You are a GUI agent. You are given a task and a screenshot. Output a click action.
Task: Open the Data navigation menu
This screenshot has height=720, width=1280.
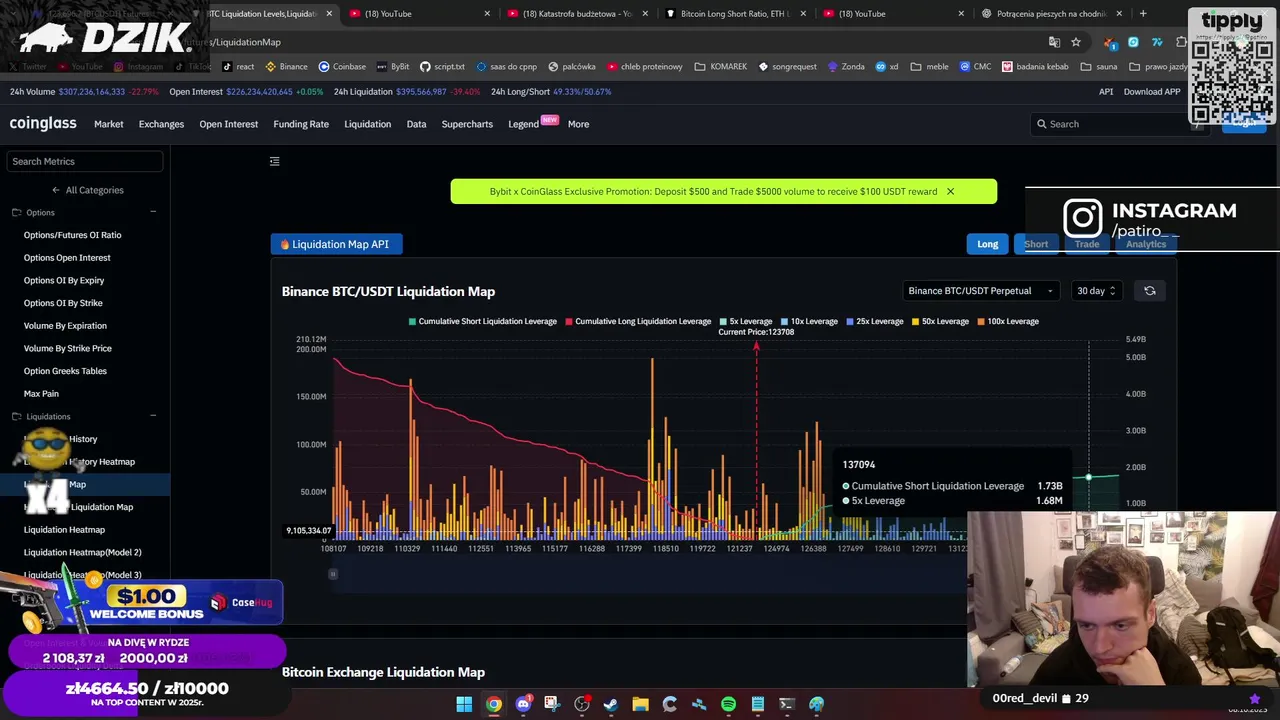pyautogui.click(x=416, y=124)
